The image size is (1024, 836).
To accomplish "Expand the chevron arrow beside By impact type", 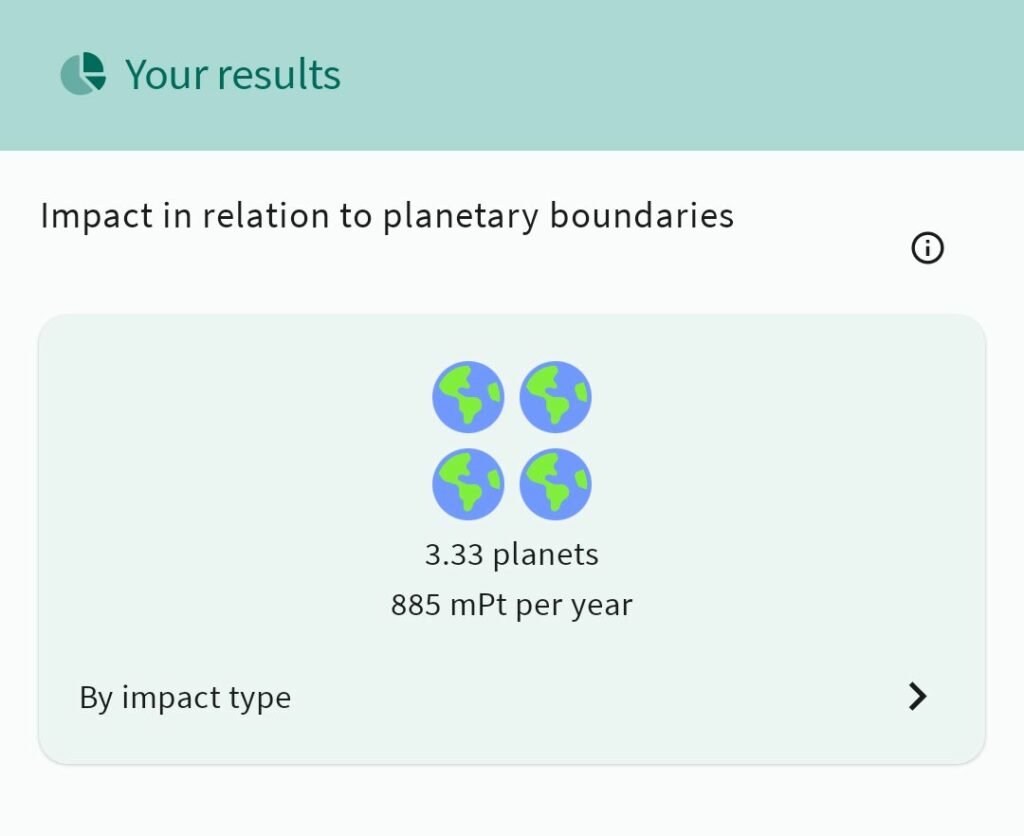I will click(917, 697).
